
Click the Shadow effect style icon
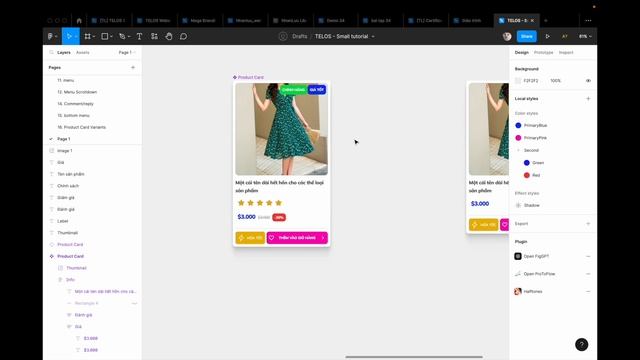point(518,205)
